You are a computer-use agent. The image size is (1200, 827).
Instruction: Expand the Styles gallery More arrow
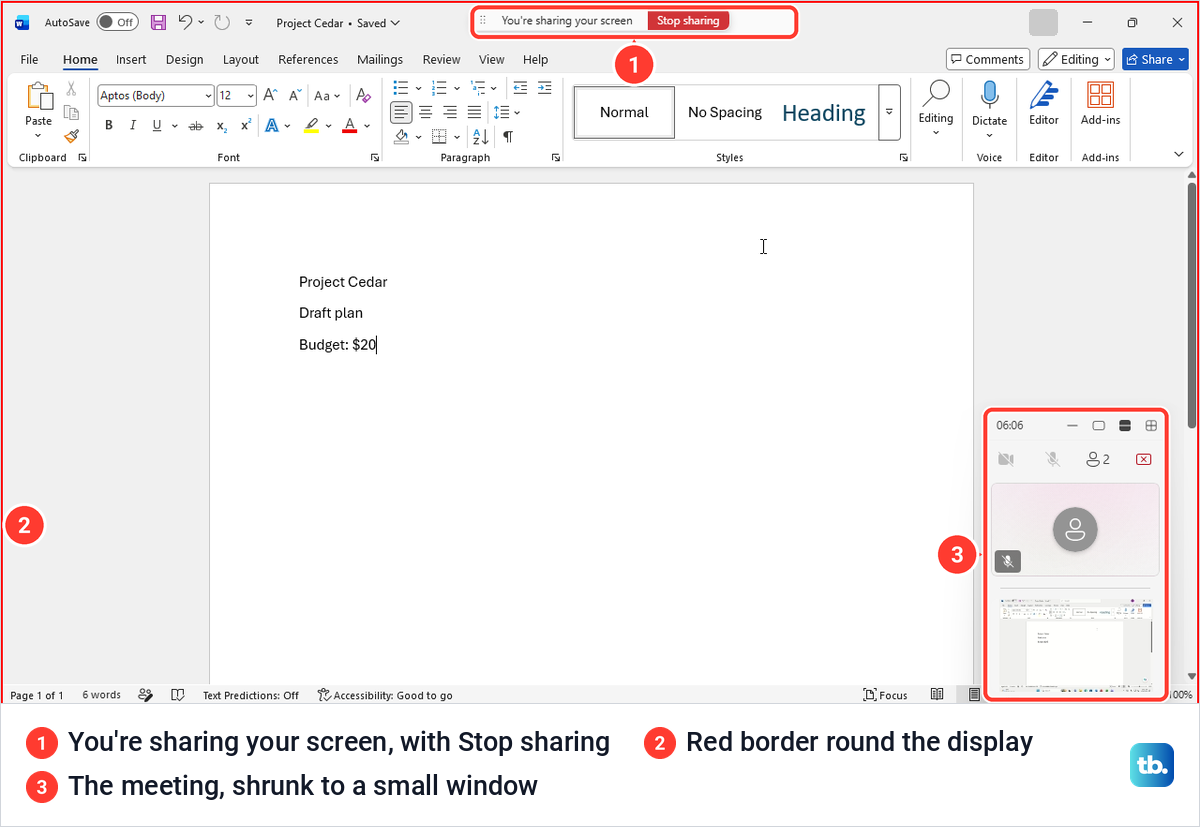pyautogui.click(x=889, y=112)
